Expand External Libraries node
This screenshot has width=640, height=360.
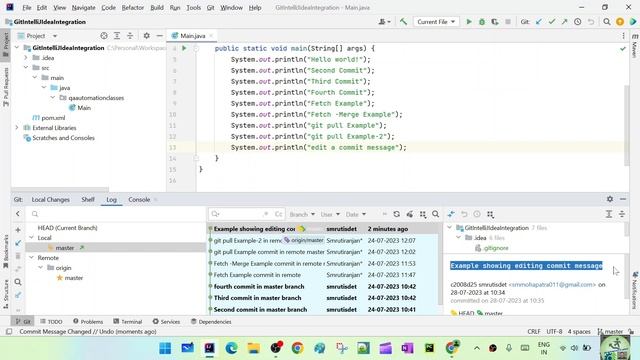click(17, 128)
